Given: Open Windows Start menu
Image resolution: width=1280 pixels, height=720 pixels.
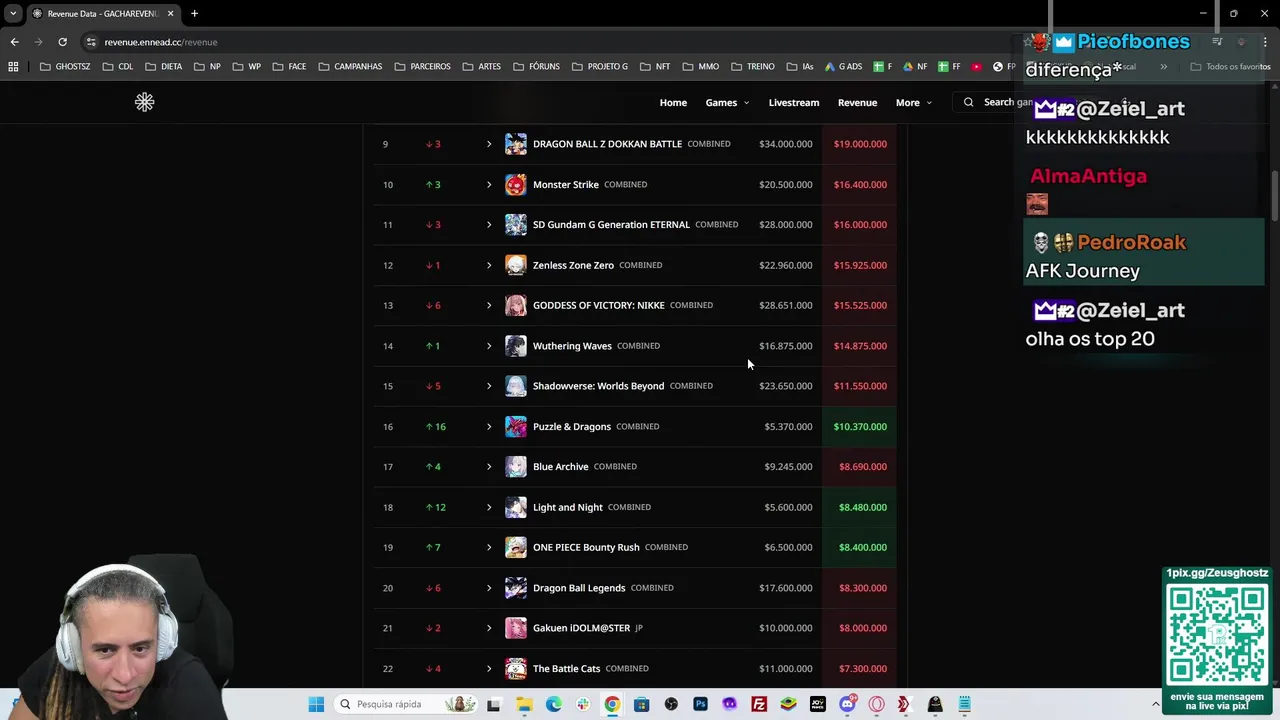Looking at the screenshot, I should [x=316, y=704].
